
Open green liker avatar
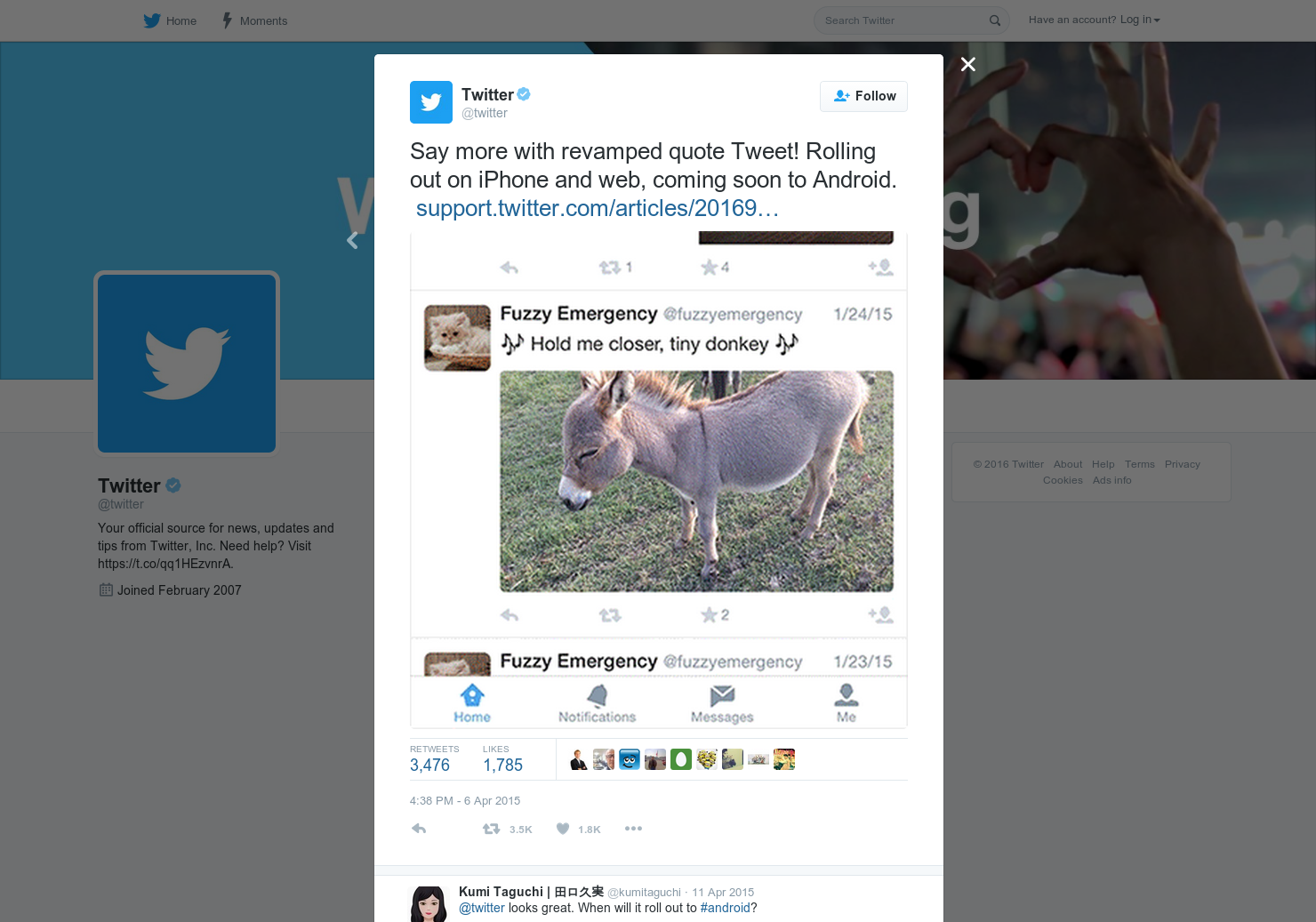[x=681, y=759]
